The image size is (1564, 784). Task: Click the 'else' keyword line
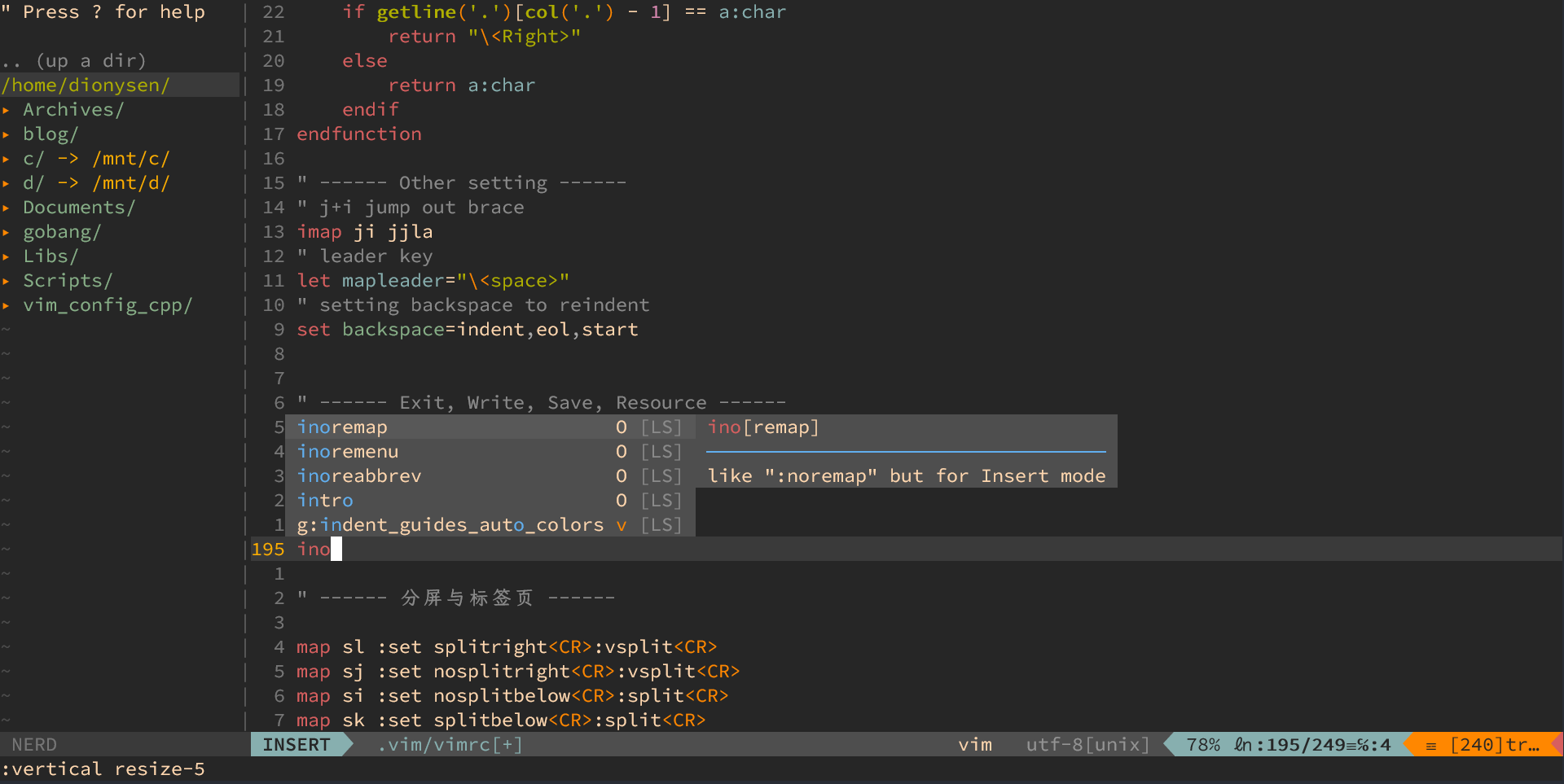click(365, 61)
